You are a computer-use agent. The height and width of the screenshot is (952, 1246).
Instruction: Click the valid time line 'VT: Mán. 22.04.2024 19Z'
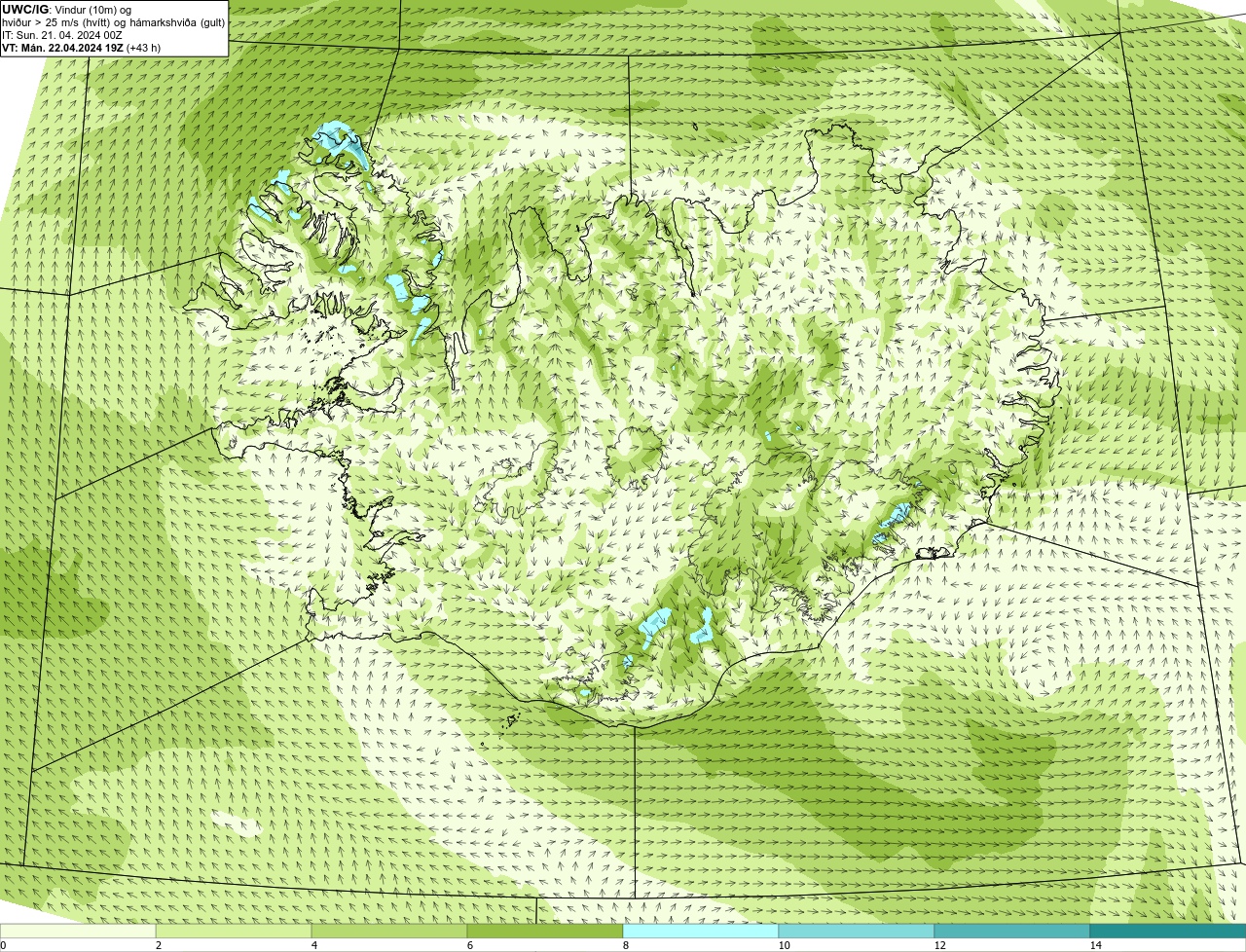[63, 48]
